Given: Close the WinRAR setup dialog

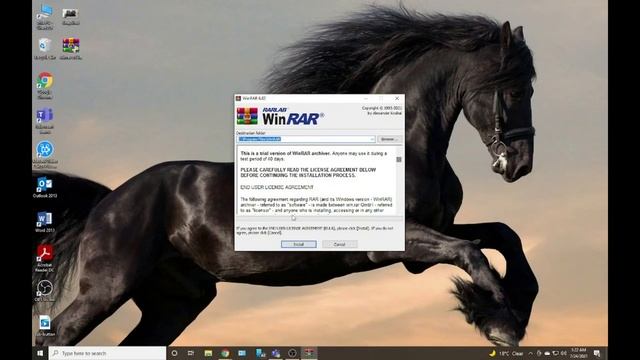Looking at the screenshot, I should click(397, 98).
